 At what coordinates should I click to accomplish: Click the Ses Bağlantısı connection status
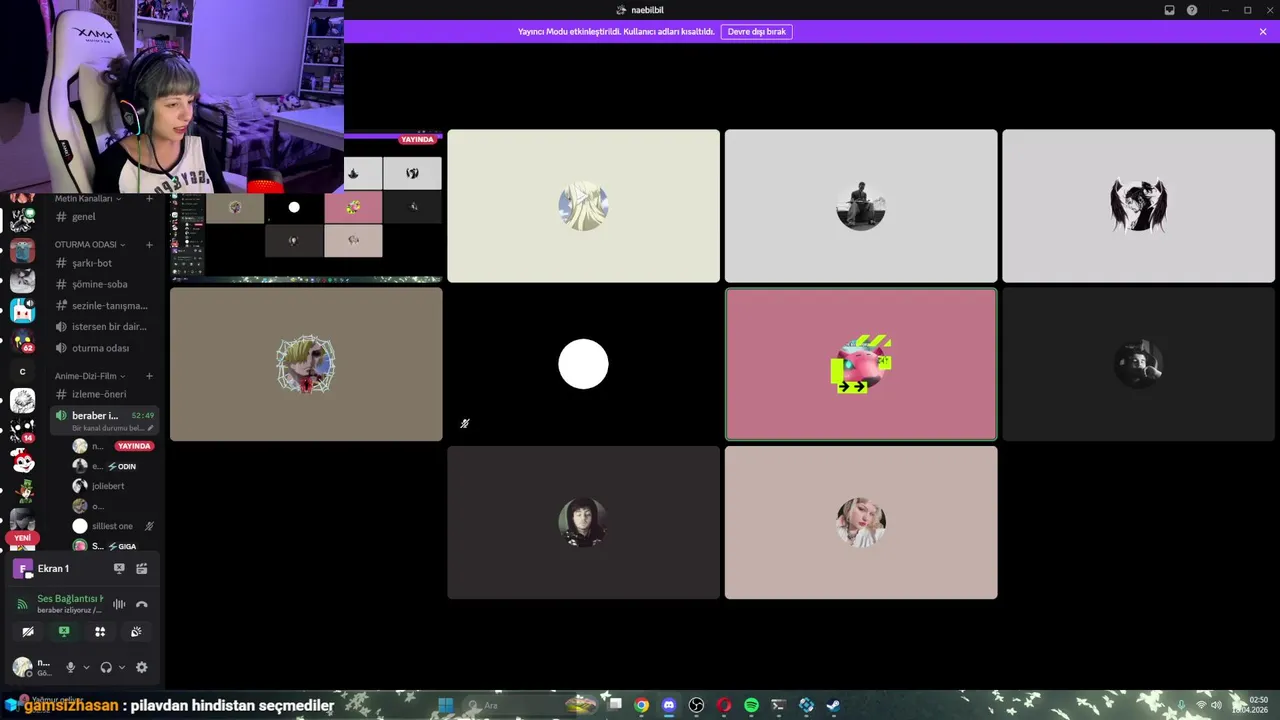pyautogui.click(x=70, y=598)
